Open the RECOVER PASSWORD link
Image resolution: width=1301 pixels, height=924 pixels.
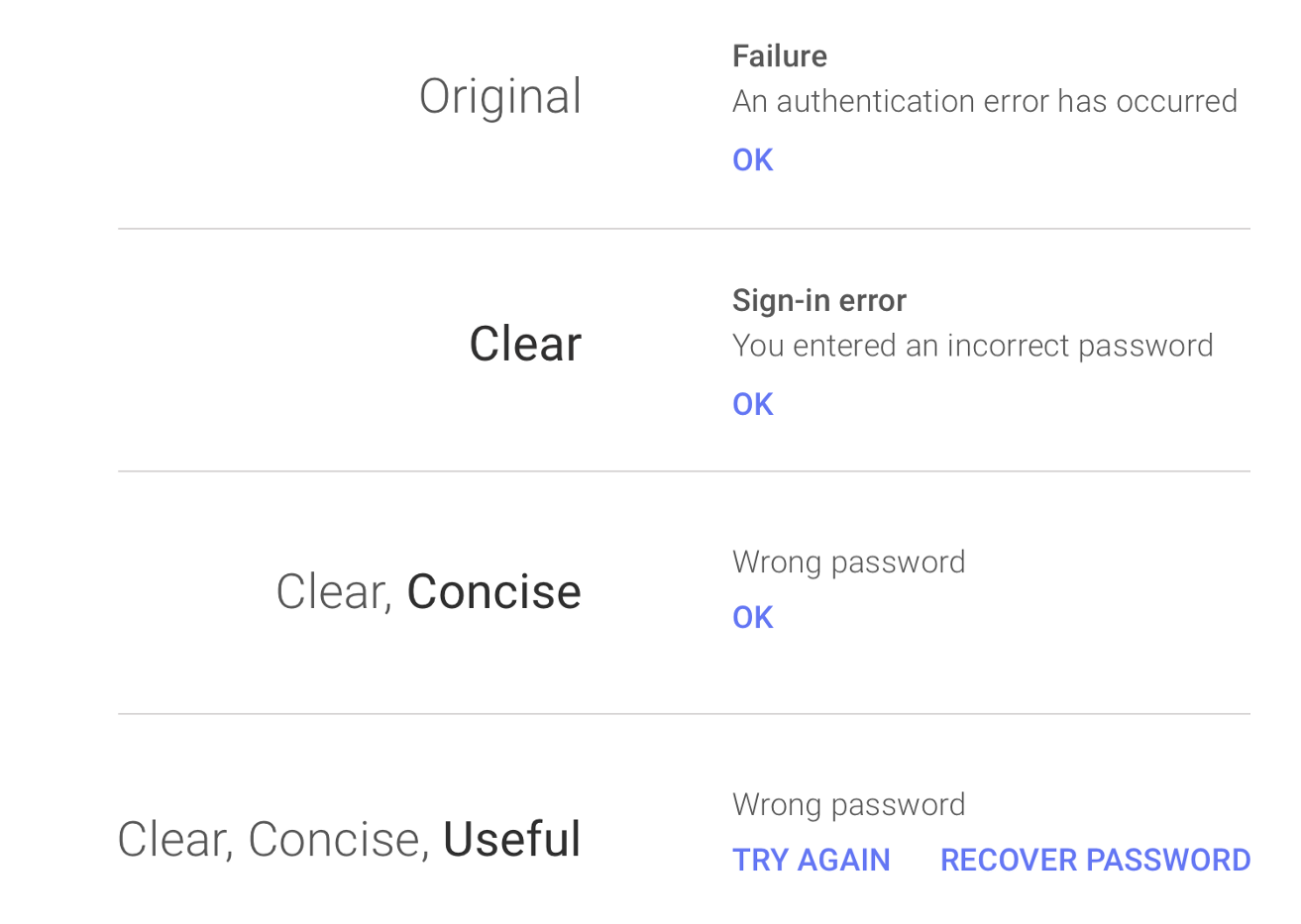click(1095, 860)
